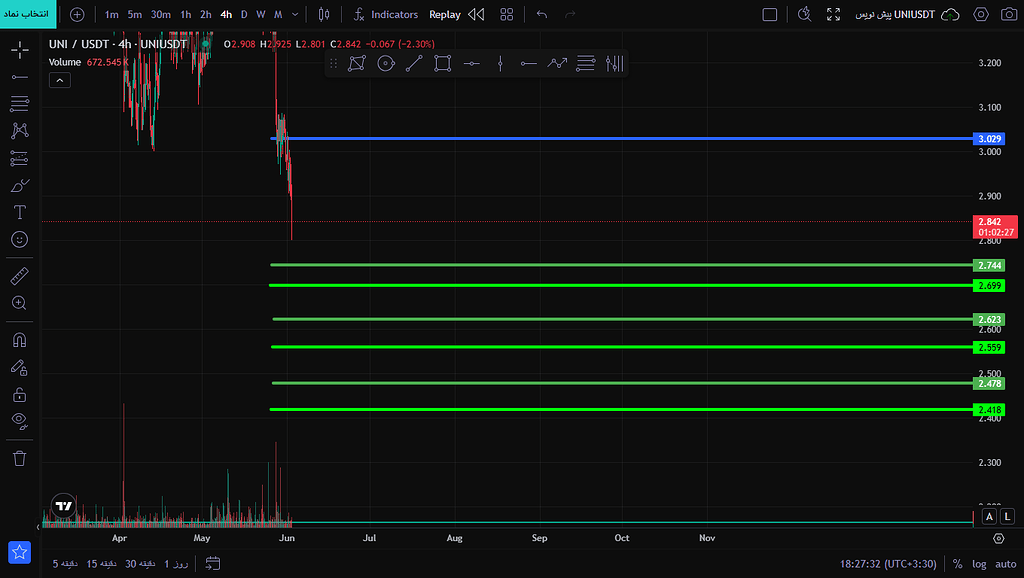Click the انتخاب نماد symbol button

28,14
